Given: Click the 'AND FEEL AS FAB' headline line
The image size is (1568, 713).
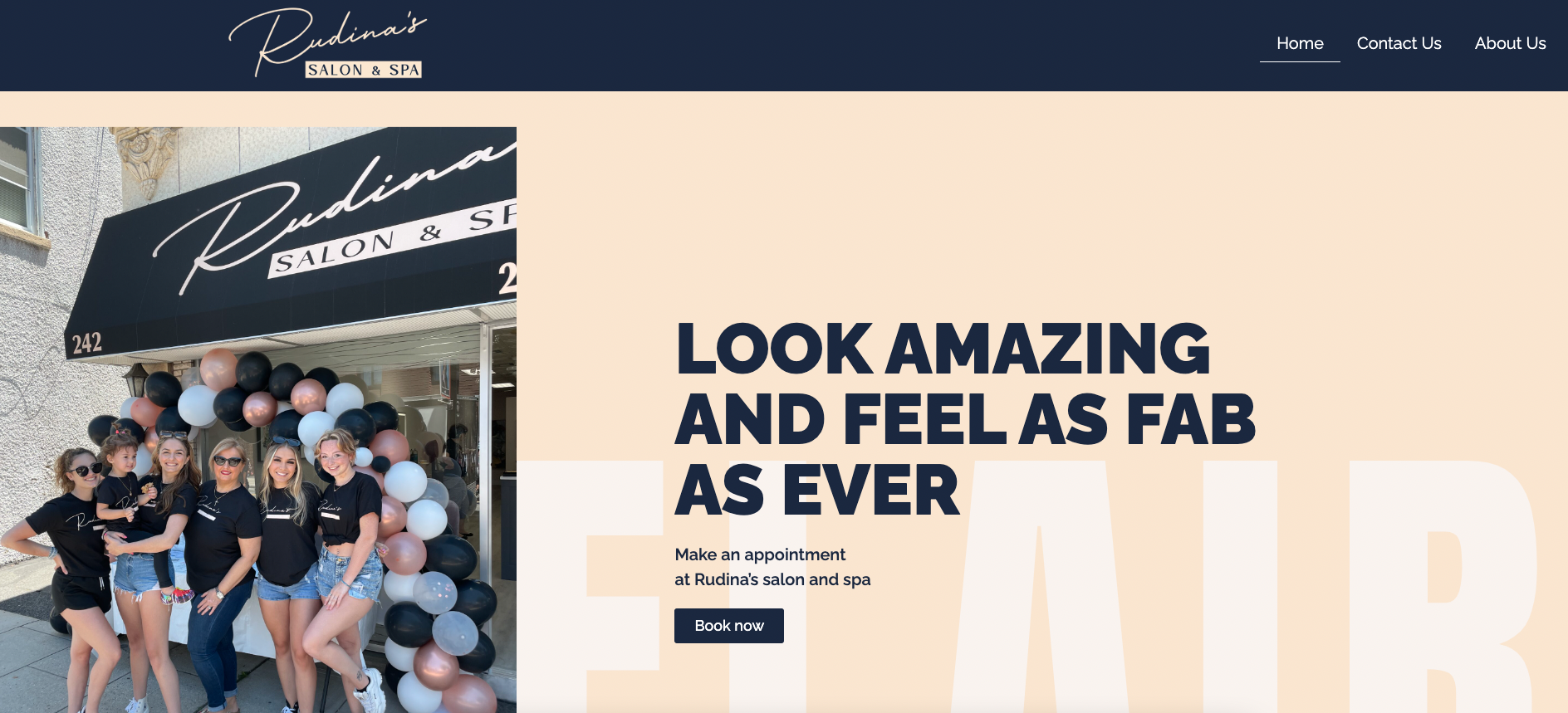Looking at the screenshot, I should point(965,420).
